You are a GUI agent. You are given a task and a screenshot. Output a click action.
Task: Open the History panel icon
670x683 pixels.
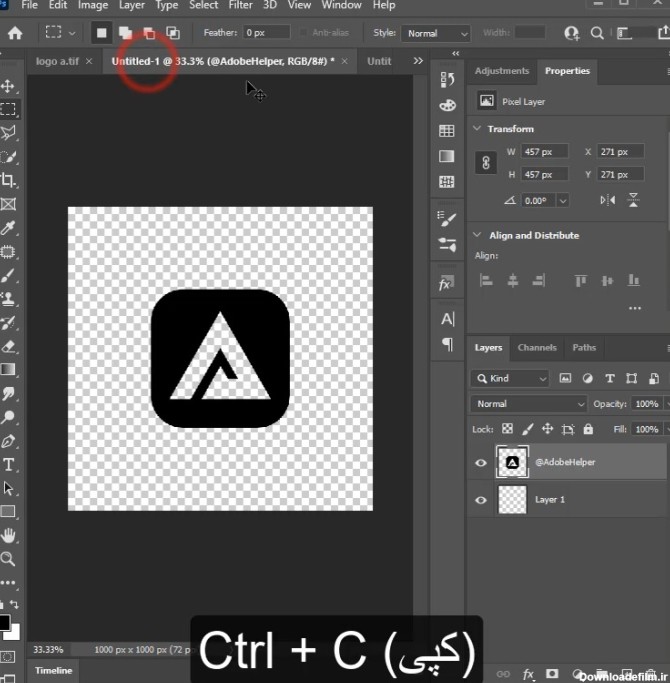(447, 80)
